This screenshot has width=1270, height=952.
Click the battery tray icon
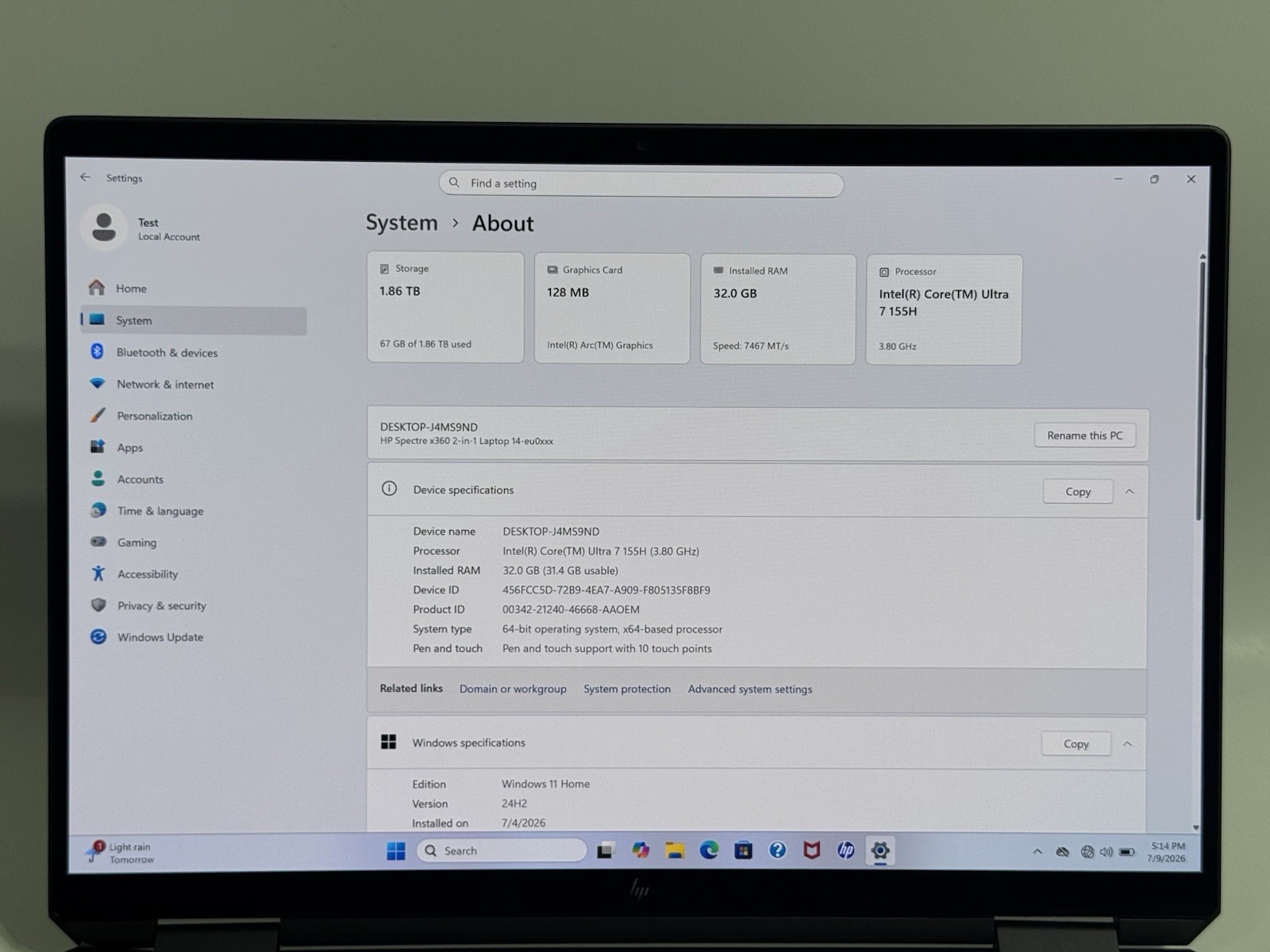1126,852
